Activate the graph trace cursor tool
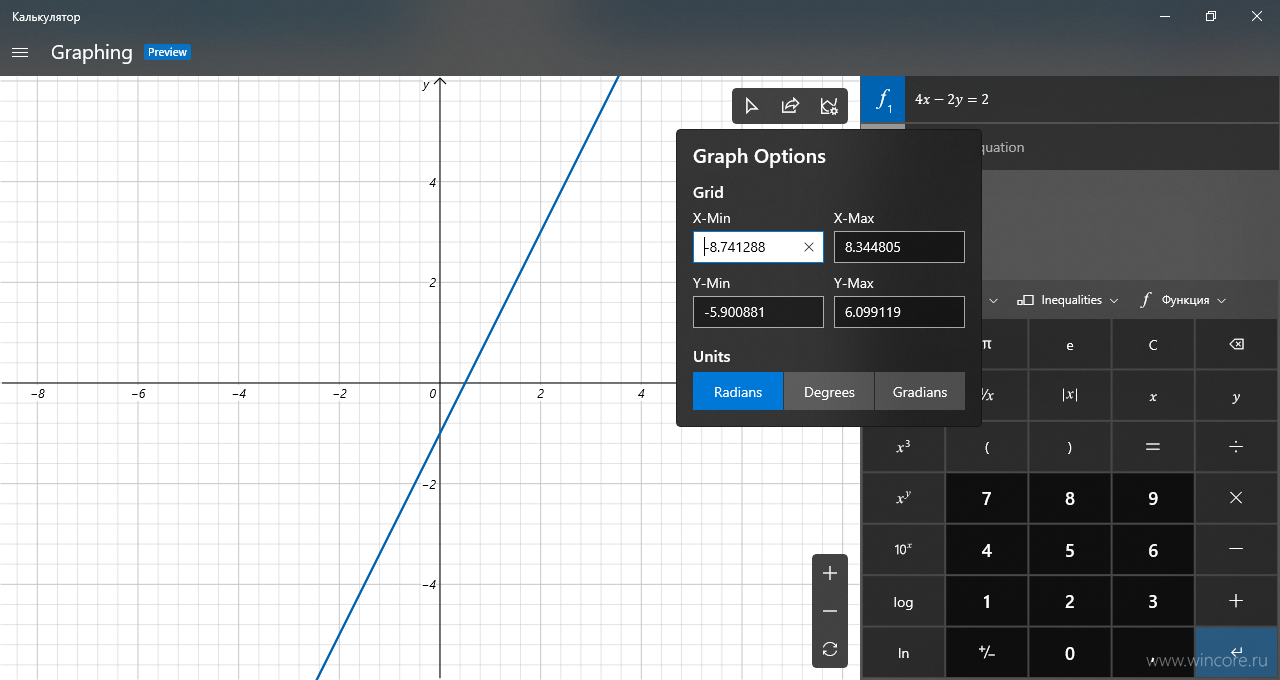The width and height of the screenshot is (1280, 680). click(752, 106)
